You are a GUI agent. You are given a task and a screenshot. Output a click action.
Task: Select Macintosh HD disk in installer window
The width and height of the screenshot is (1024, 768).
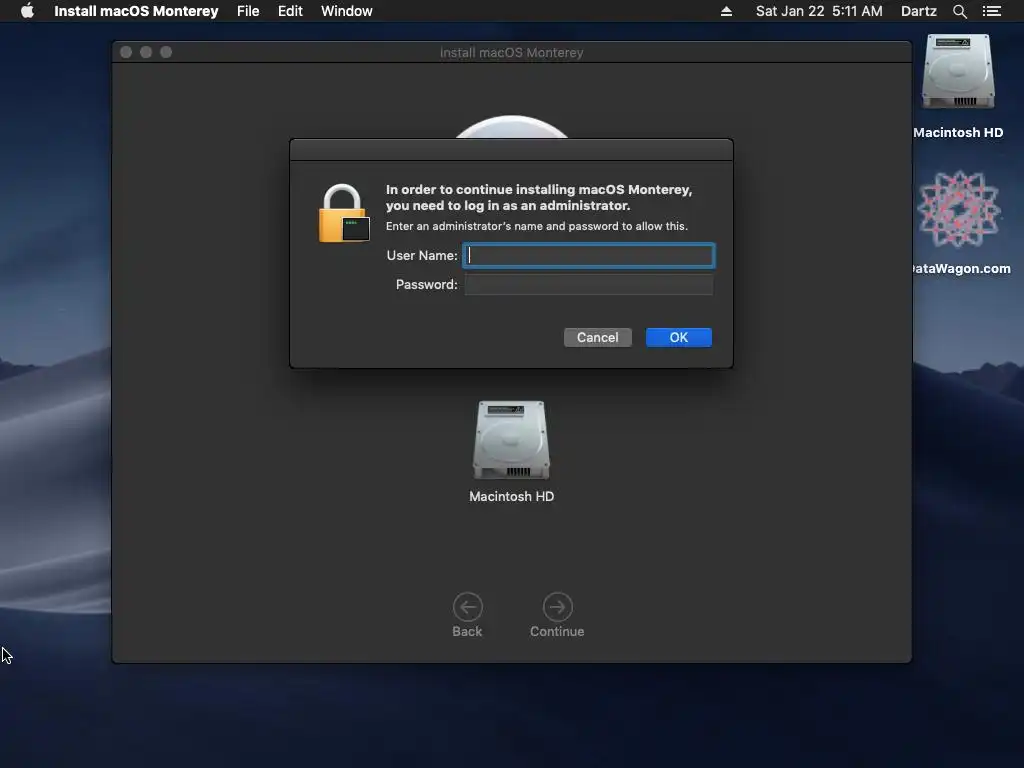511,440
